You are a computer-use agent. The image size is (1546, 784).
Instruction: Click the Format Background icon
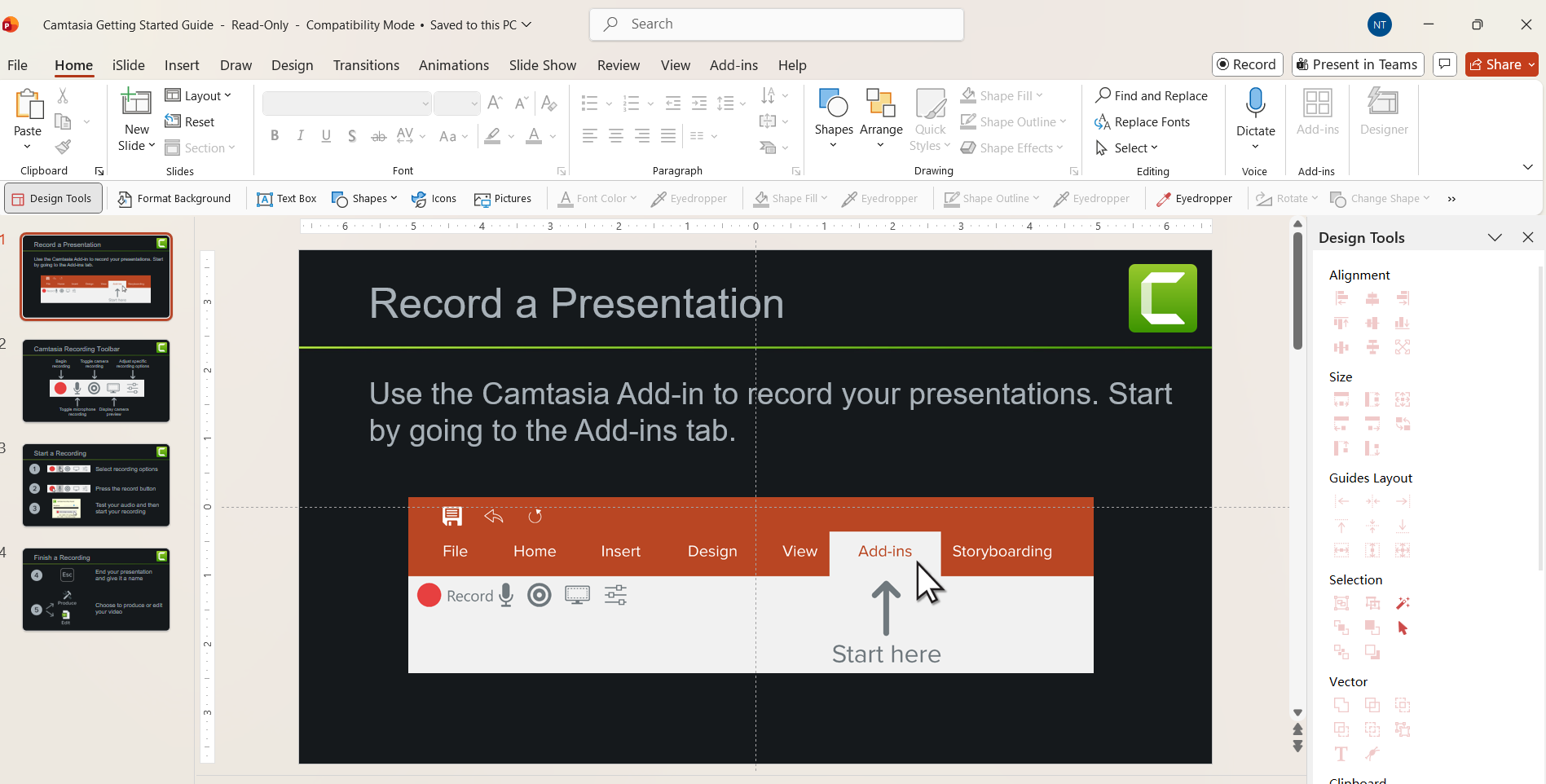(125, 199)
